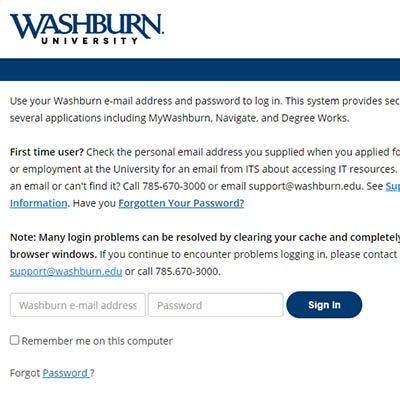Focus the Washburn e-mail address field
400x400 pixels.
tap(78, 305)
